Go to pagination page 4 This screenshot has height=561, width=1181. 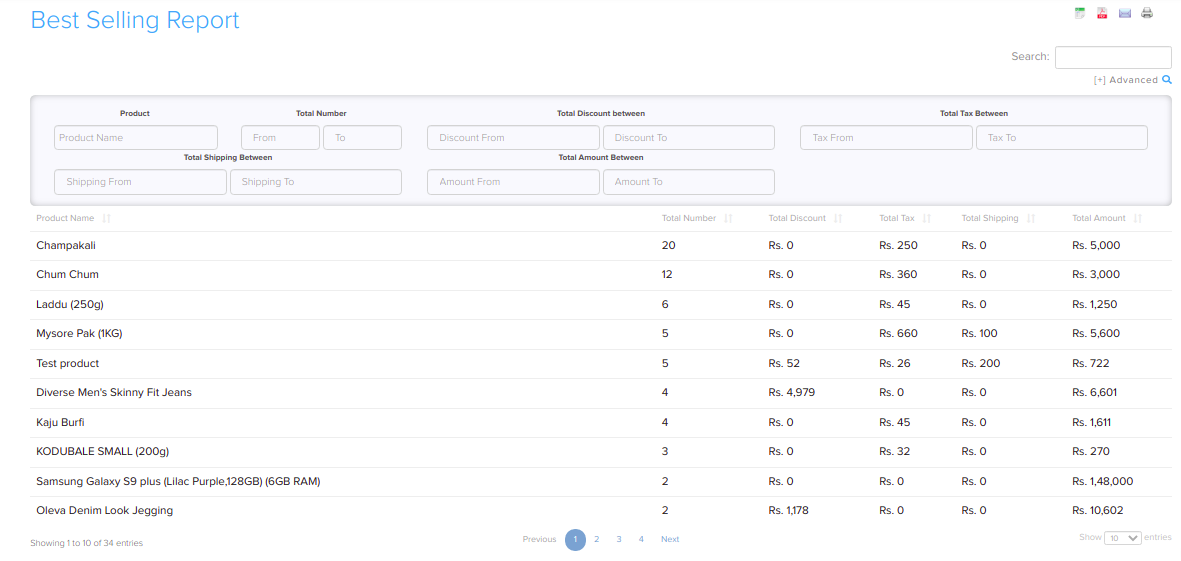pyautogui.click(x=642, y=539)
